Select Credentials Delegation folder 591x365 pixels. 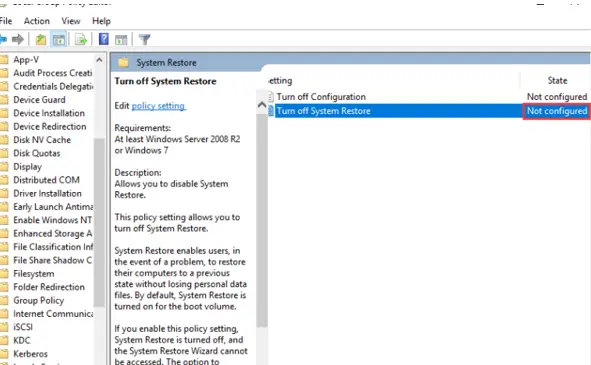click(53, 86)
